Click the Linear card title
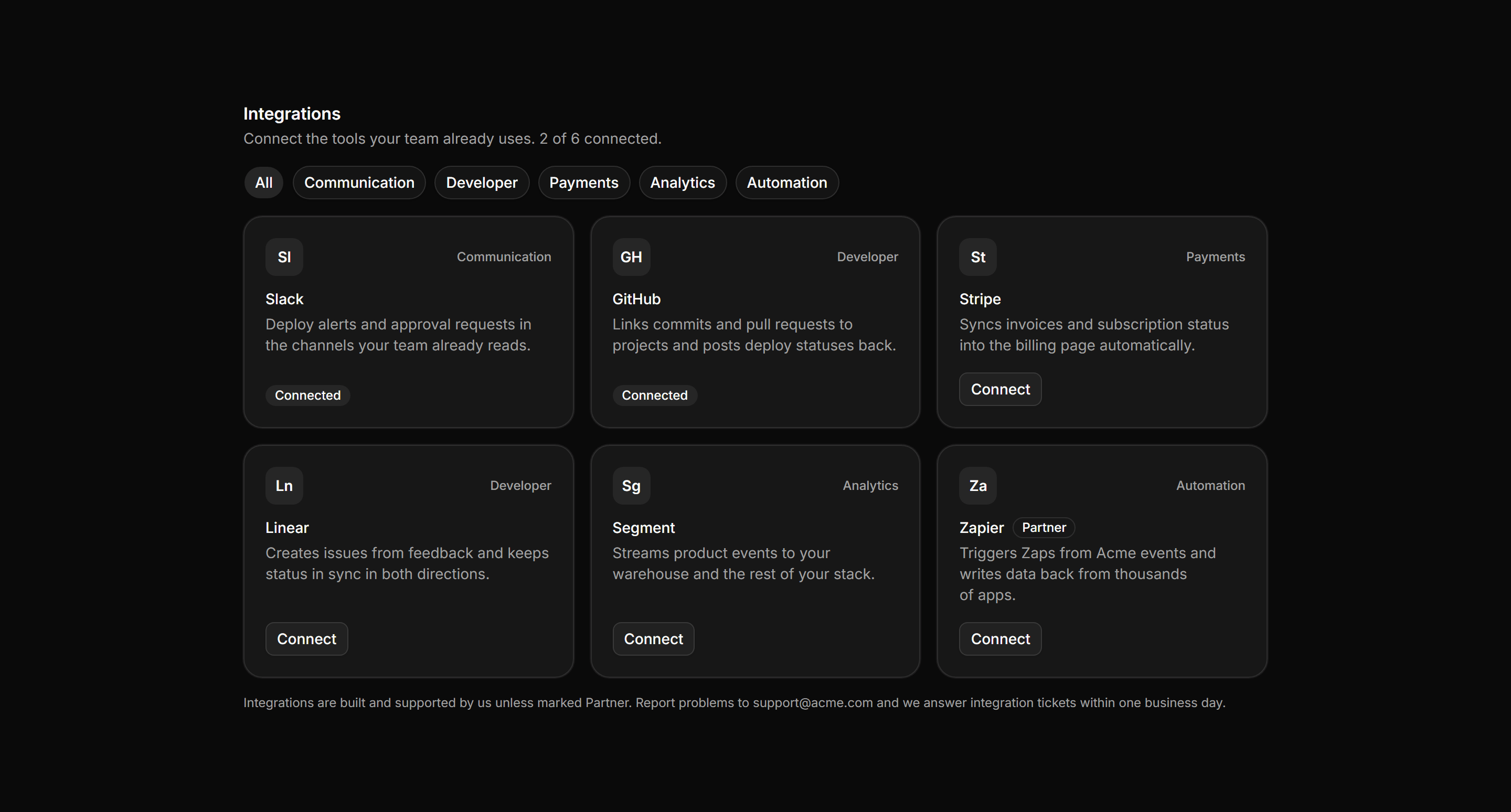This screenshot has width=1511, height=812. [287, 528]
